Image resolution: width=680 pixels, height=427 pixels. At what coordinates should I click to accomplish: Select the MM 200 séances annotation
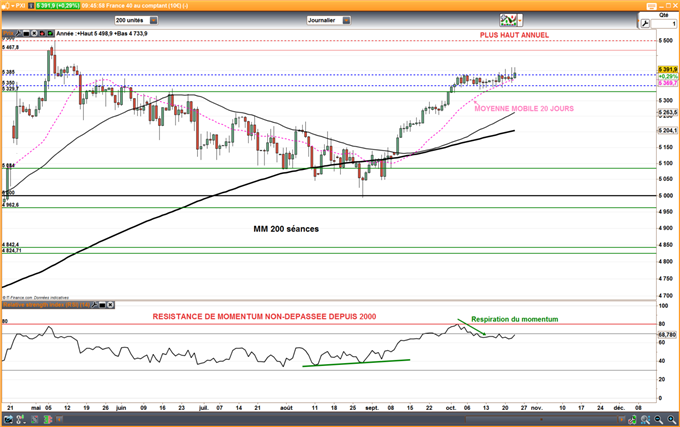pyautogui.click(x=286, y=229)
